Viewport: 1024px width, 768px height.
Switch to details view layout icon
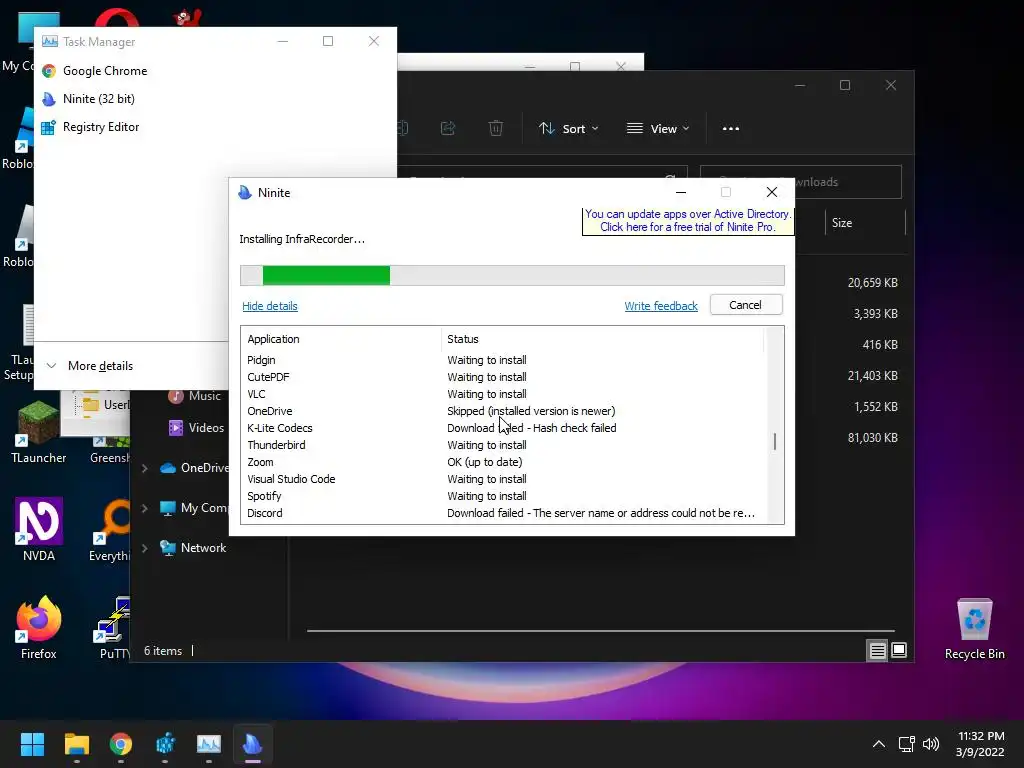tap(877, 650)
